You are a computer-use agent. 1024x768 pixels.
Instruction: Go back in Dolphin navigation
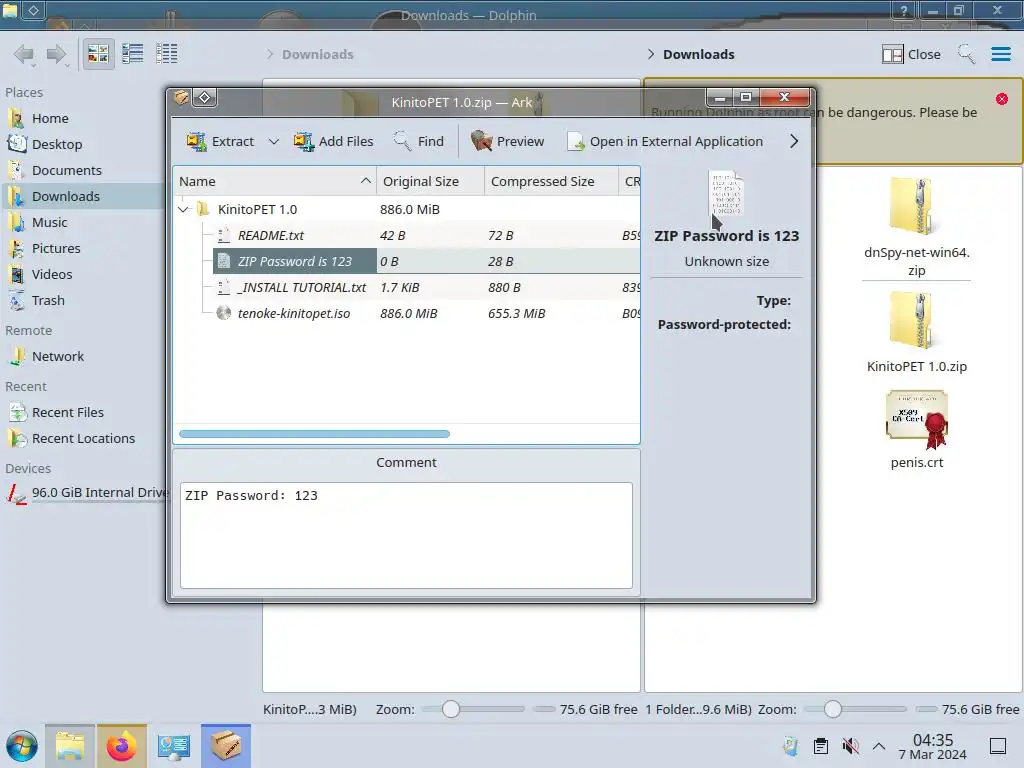pos(24,54)
